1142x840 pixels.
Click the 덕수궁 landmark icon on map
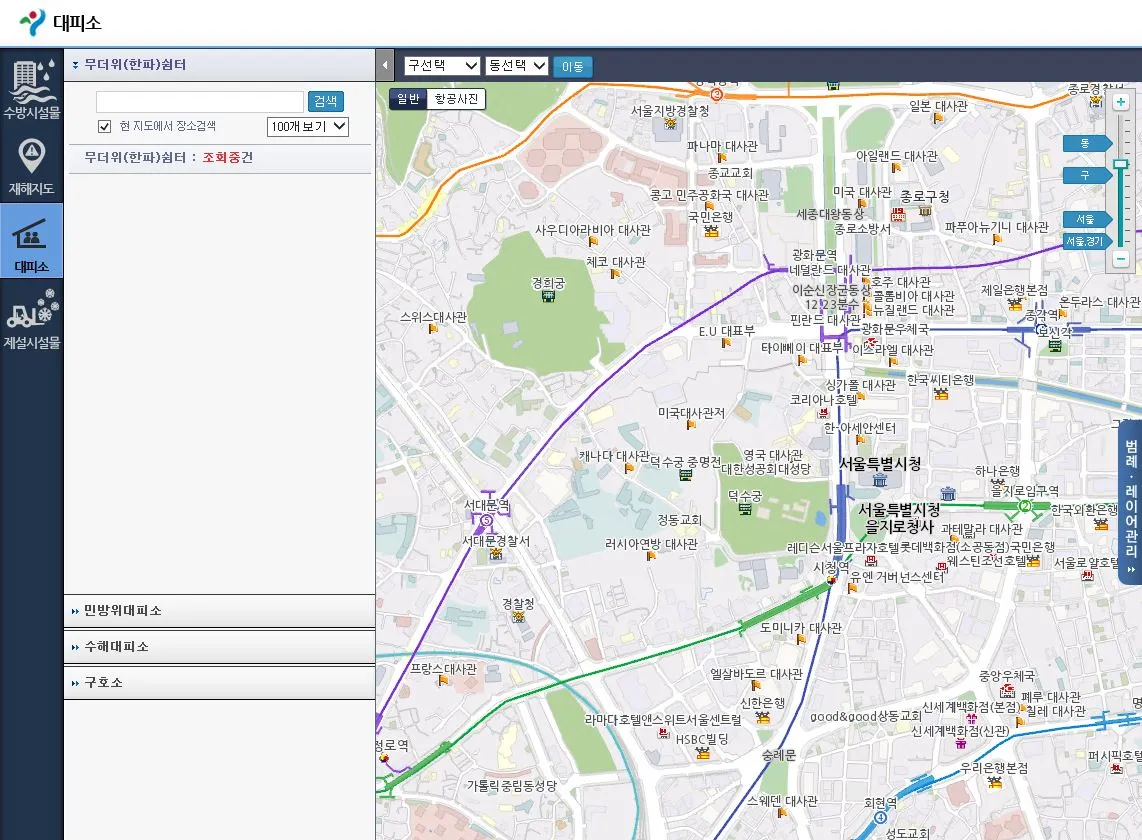click(744, 509)
